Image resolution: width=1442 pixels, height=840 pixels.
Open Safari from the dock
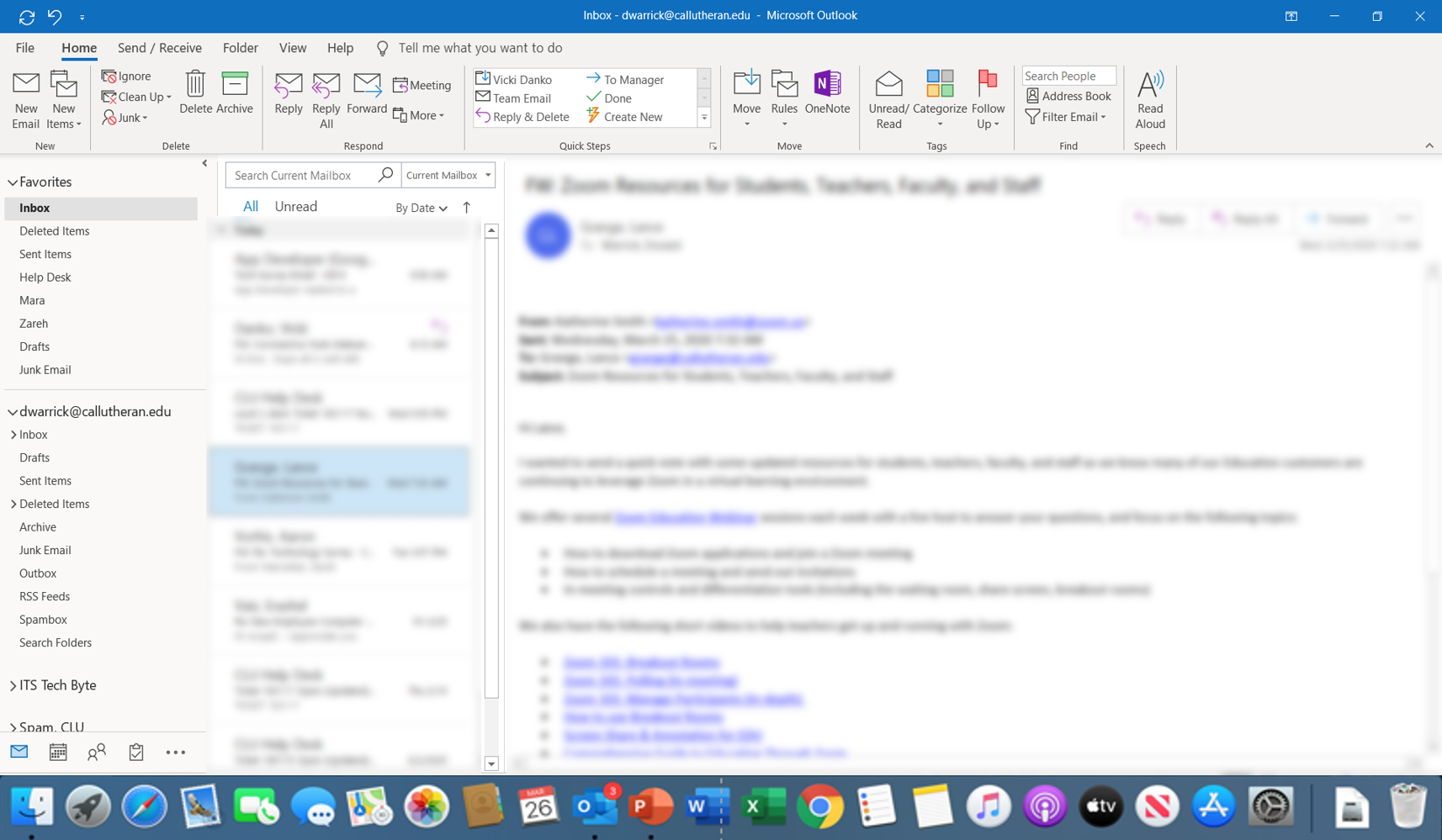144,807
